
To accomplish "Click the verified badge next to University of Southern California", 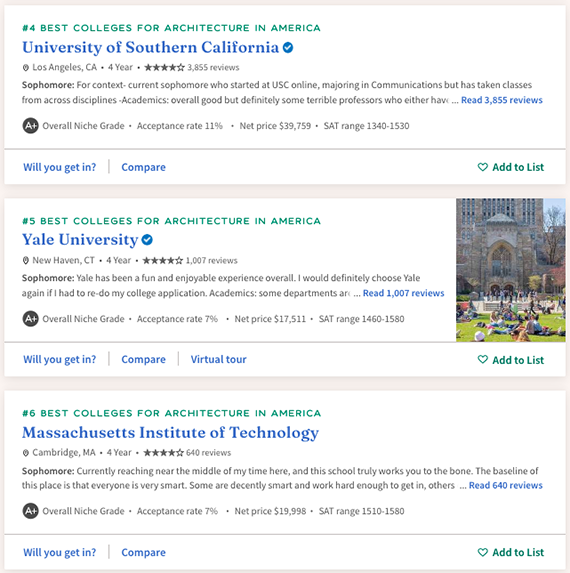I will coord(288,48).
